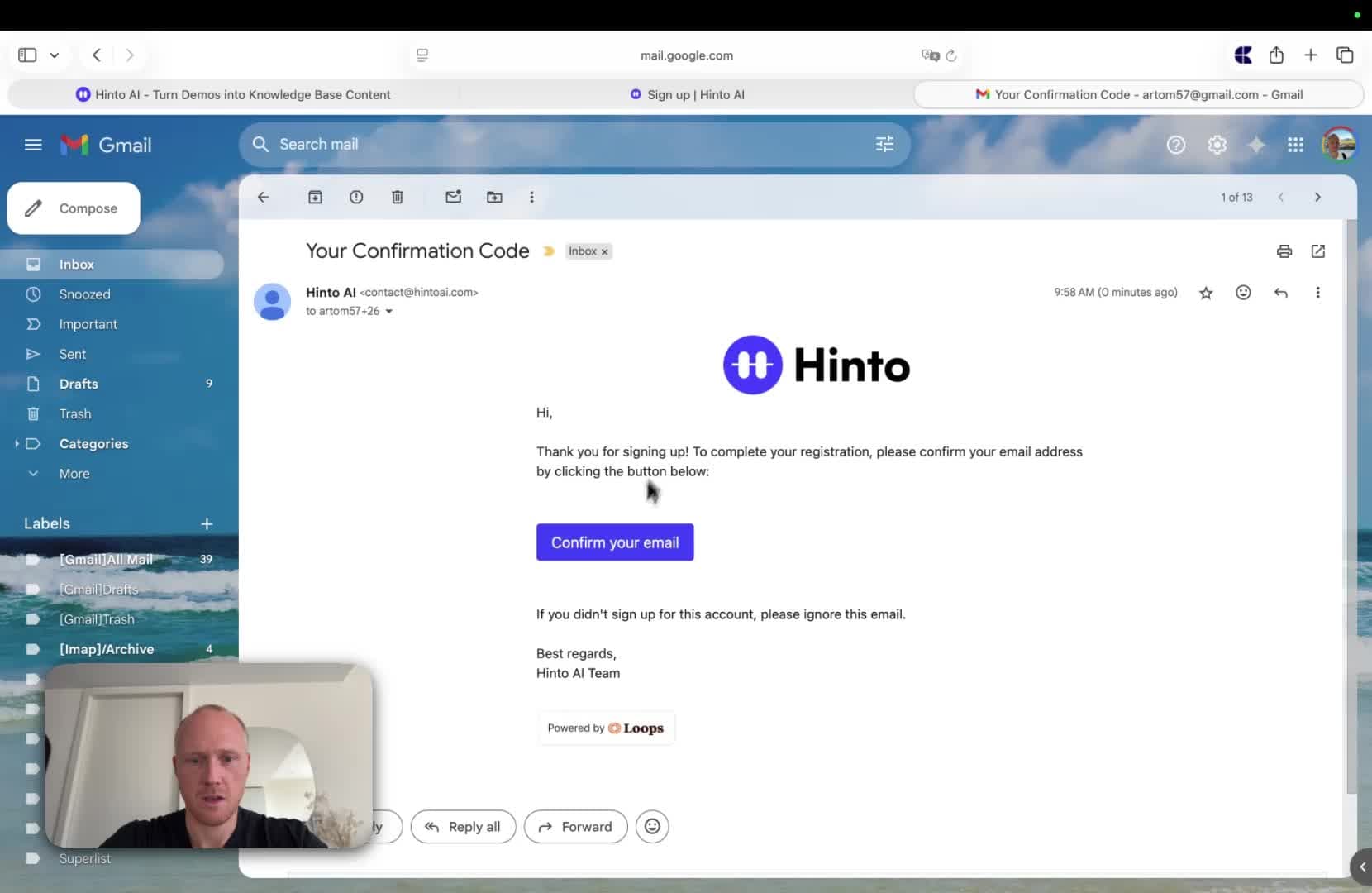Click Reply all button
This screenshot has width=1372, height=893.
point(463,827)
